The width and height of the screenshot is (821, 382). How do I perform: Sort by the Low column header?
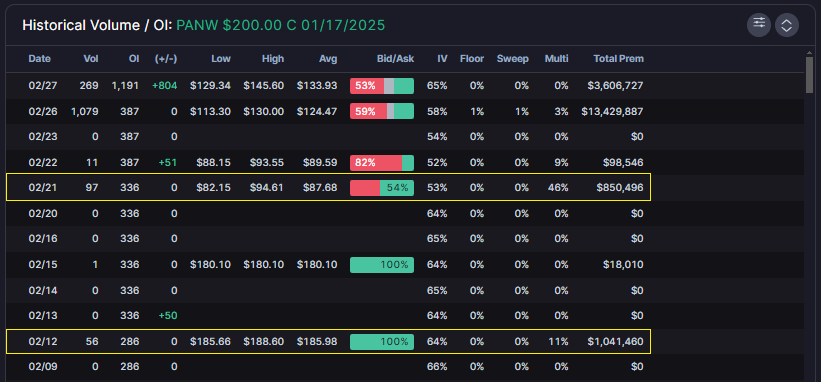coord(220,59)
